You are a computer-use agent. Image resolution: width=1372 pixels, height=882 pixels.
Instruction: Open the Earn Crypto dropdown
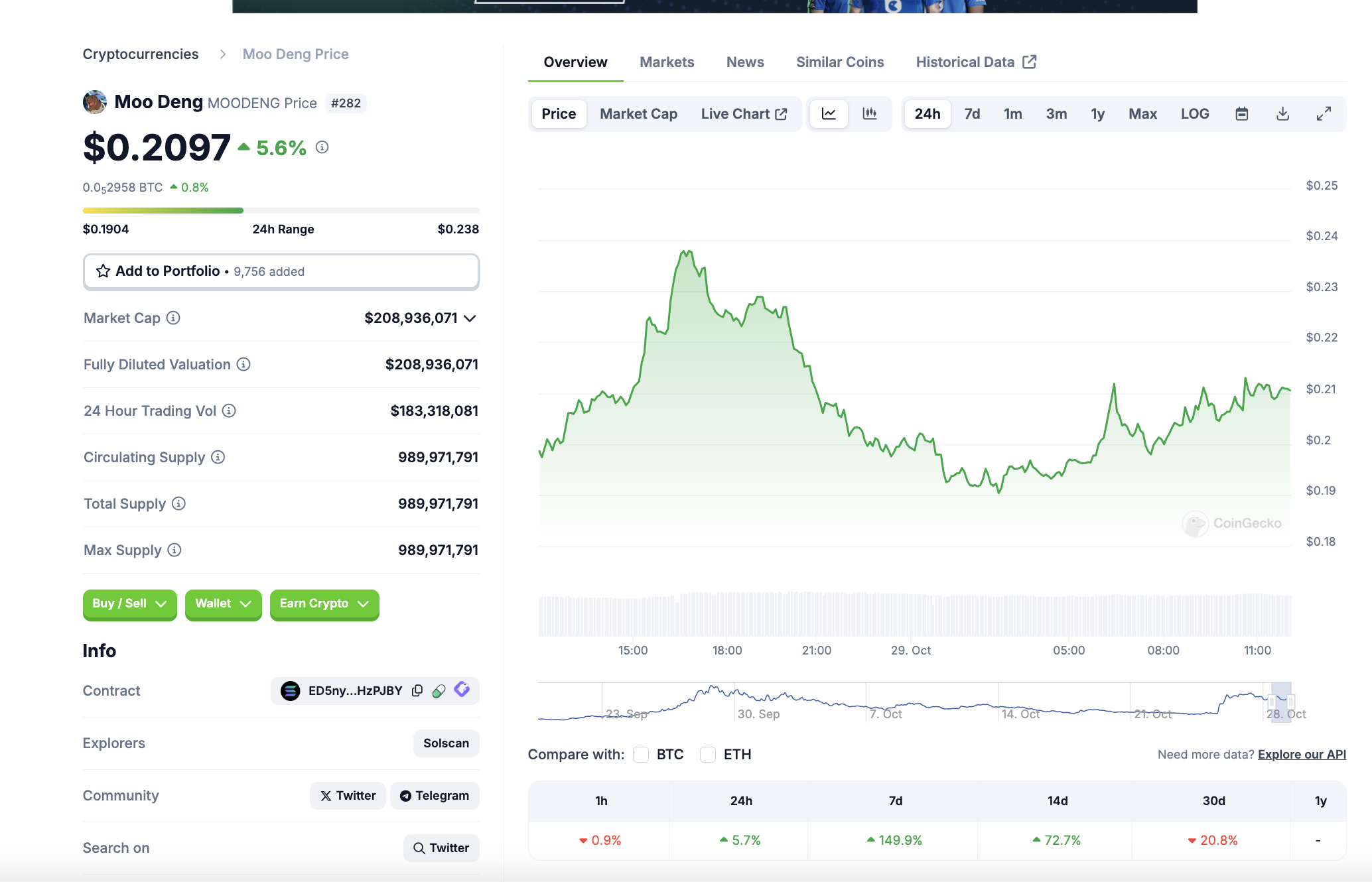[x=324, y=603]
